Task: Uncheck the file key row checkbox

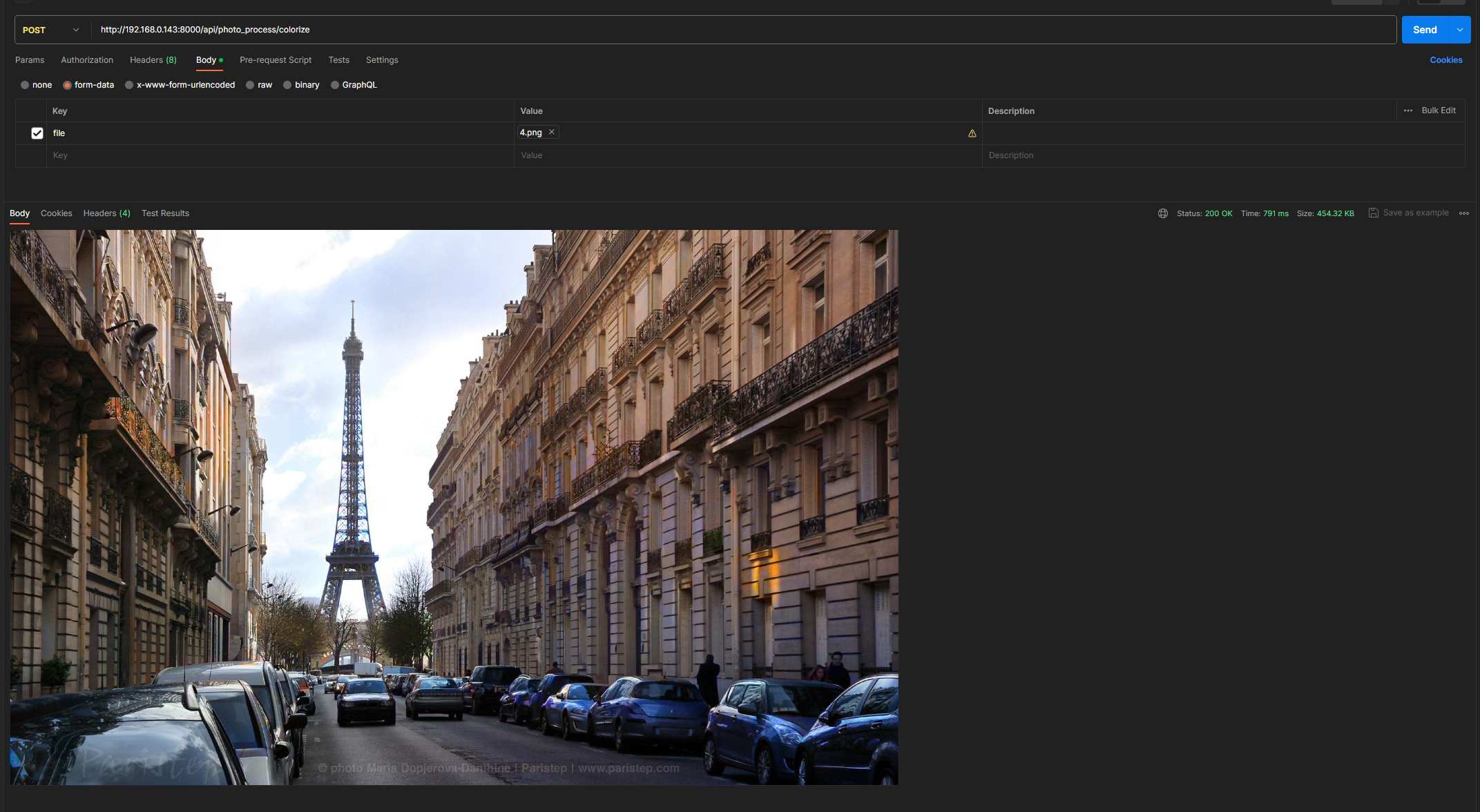Action: pos(37,133)
